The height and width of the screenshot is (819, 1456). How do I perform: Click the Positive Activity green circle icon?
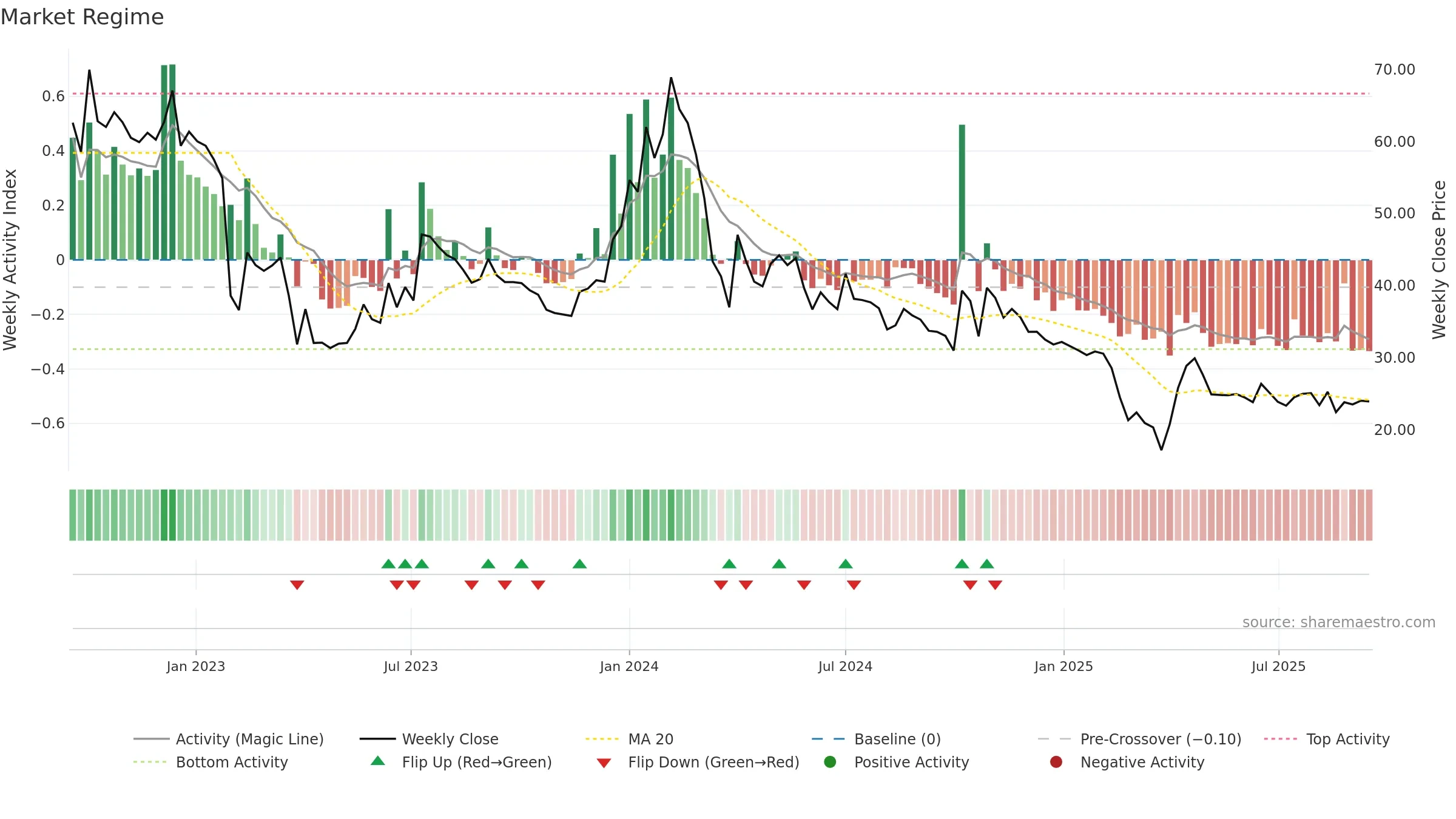pyautogui.click(x=831, y=761)
